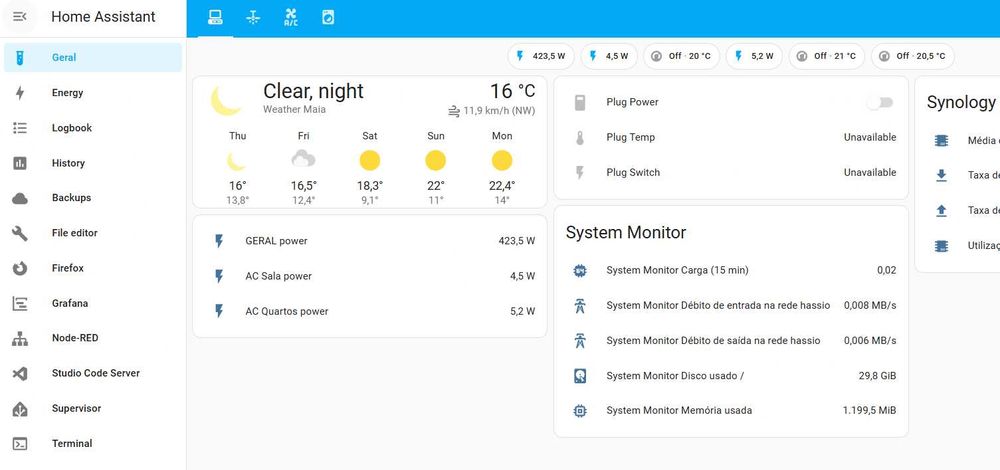
Task: Click the Grafana icon in the sidebar
Action: coord(20,303)
